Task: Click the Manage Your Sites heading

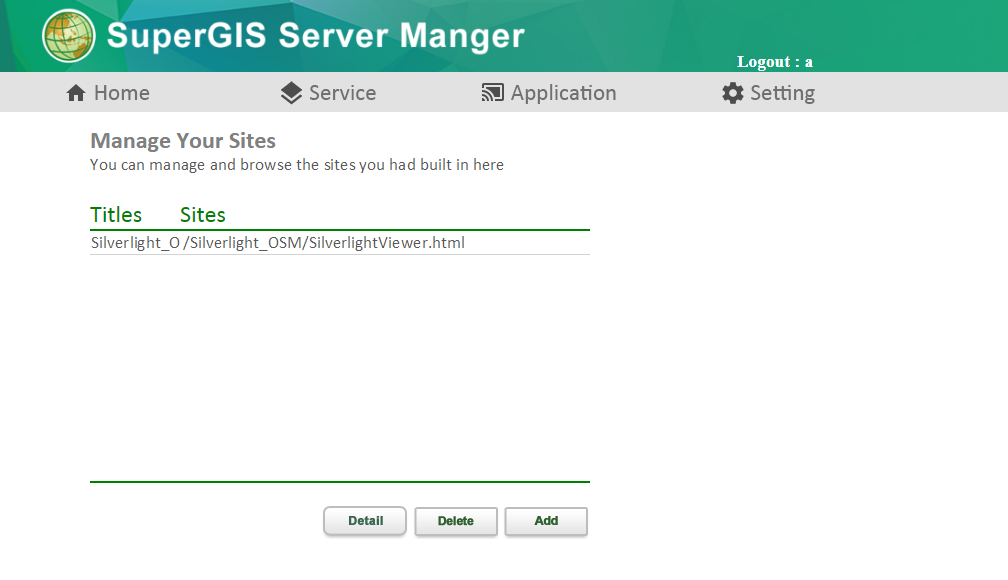Action: (183, 141)
